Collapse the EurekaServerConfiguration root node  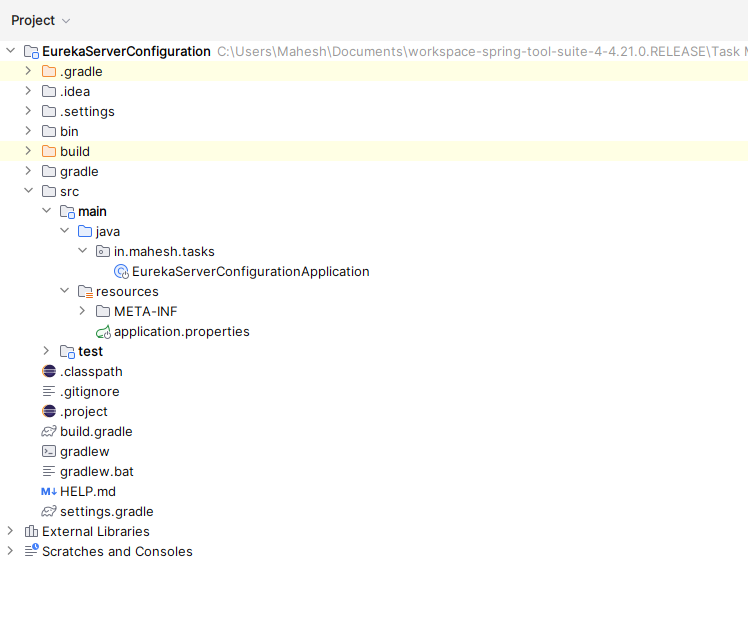10,51
